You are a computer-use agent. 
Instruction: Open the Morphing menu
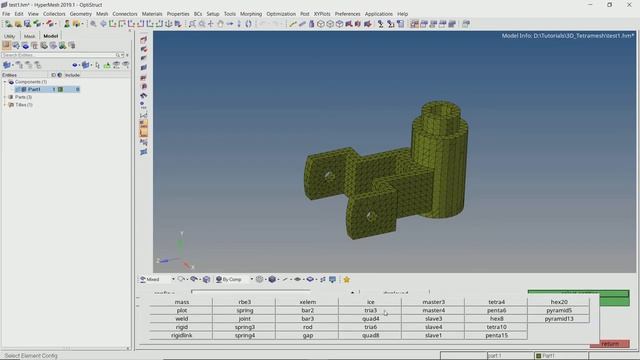coord(251,14)
